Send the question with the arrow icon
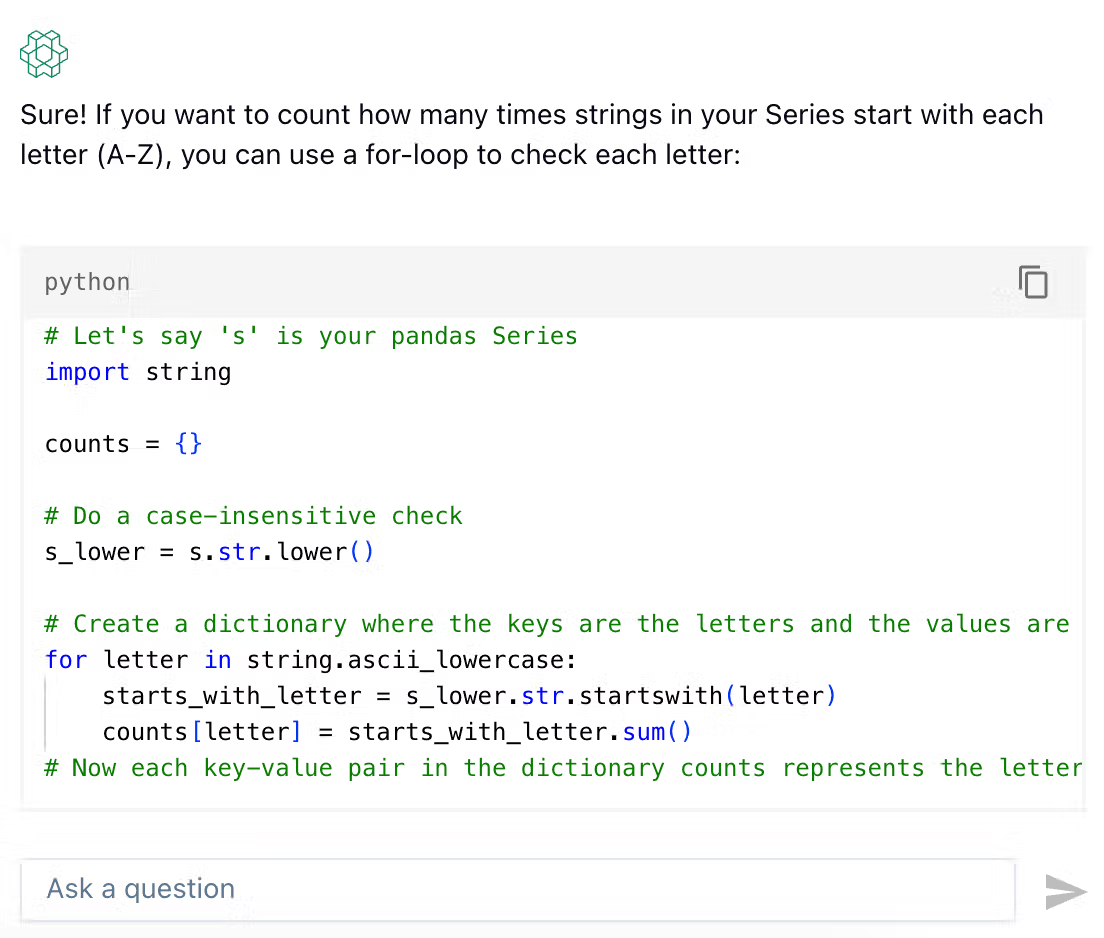This screenshot has height=938, width=1104. [x=1065, y=892]
